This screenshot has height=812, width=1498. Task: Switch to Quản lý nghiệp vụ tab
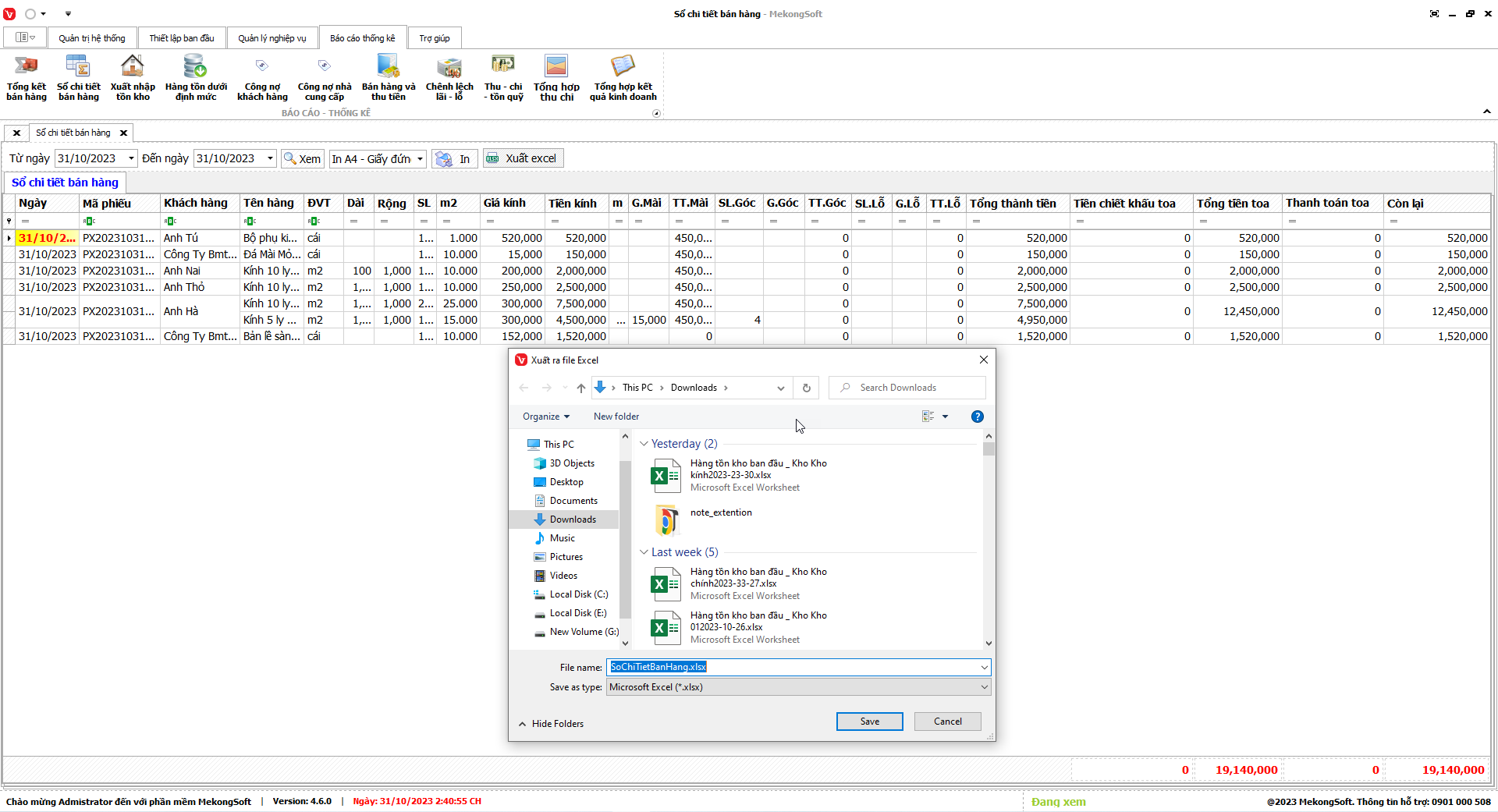pos(272,38)
